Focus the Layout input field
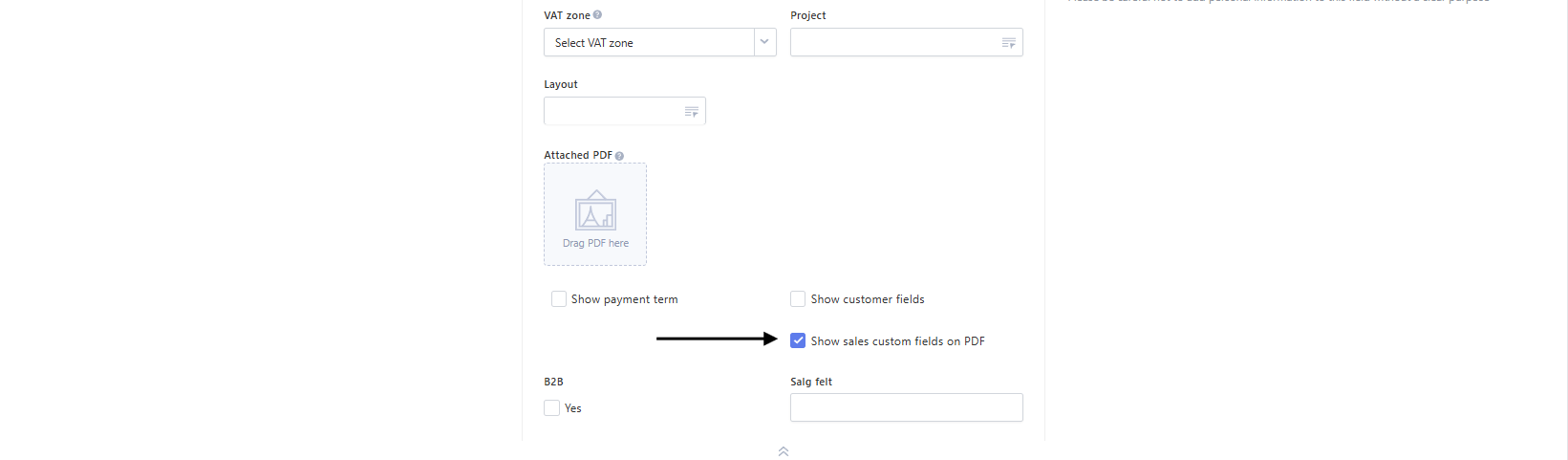Image resolution: width=1568 pixels, height=460 pixels. tap(625, 111)
